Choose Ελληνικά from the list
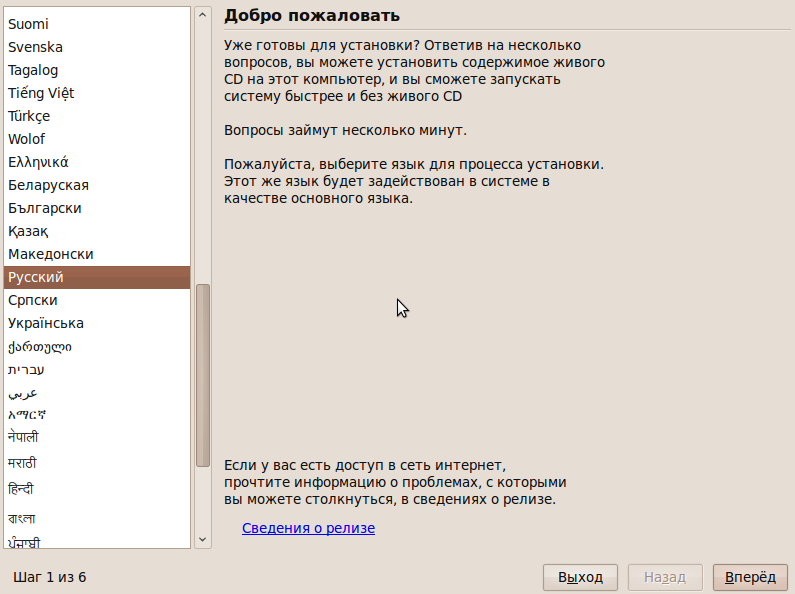Viewport: 795px width, 594px height. point(97,162)
